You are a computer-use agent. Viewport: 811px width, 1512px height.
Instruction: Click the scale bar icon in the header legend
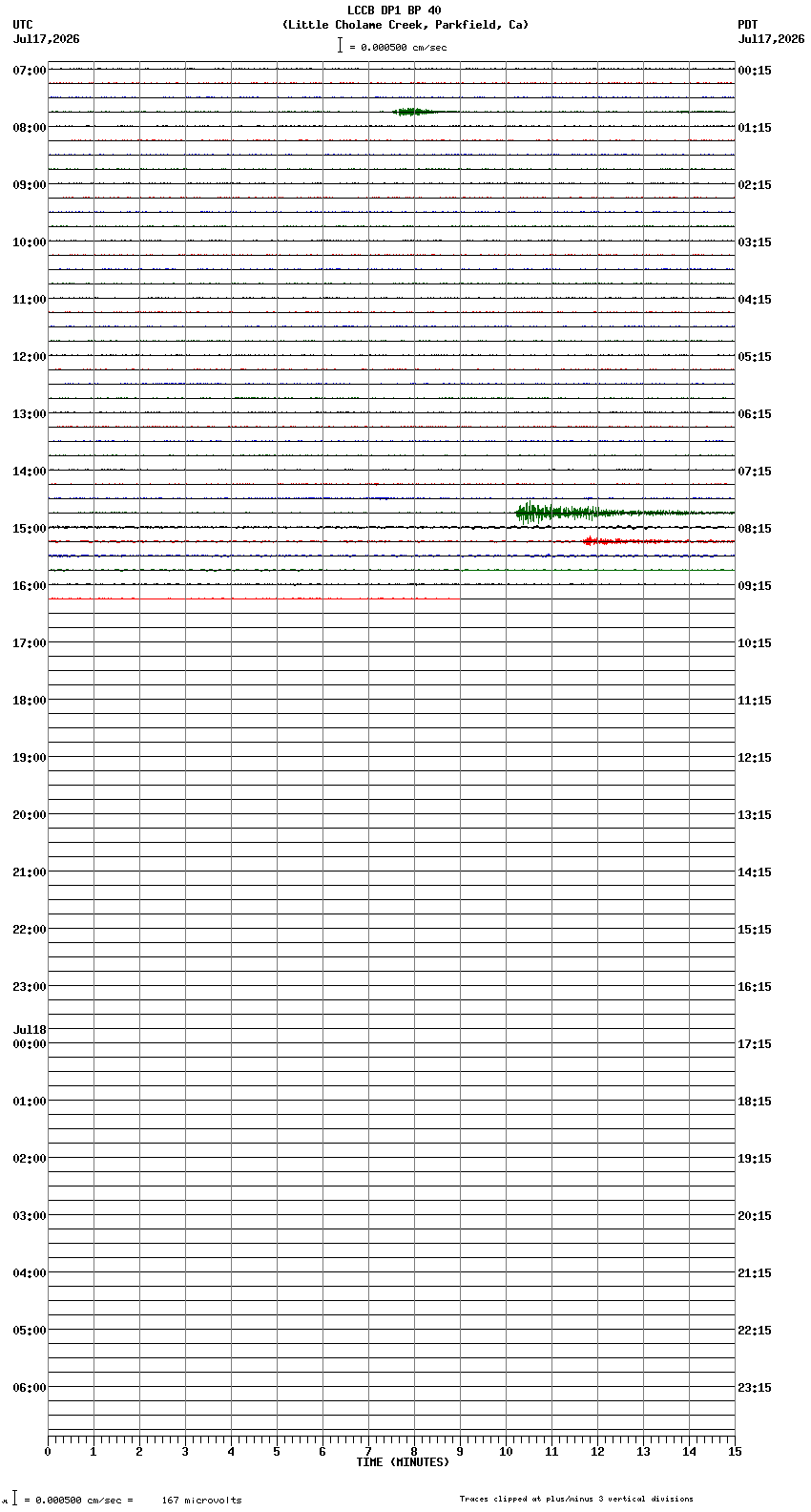click(340, 45)
